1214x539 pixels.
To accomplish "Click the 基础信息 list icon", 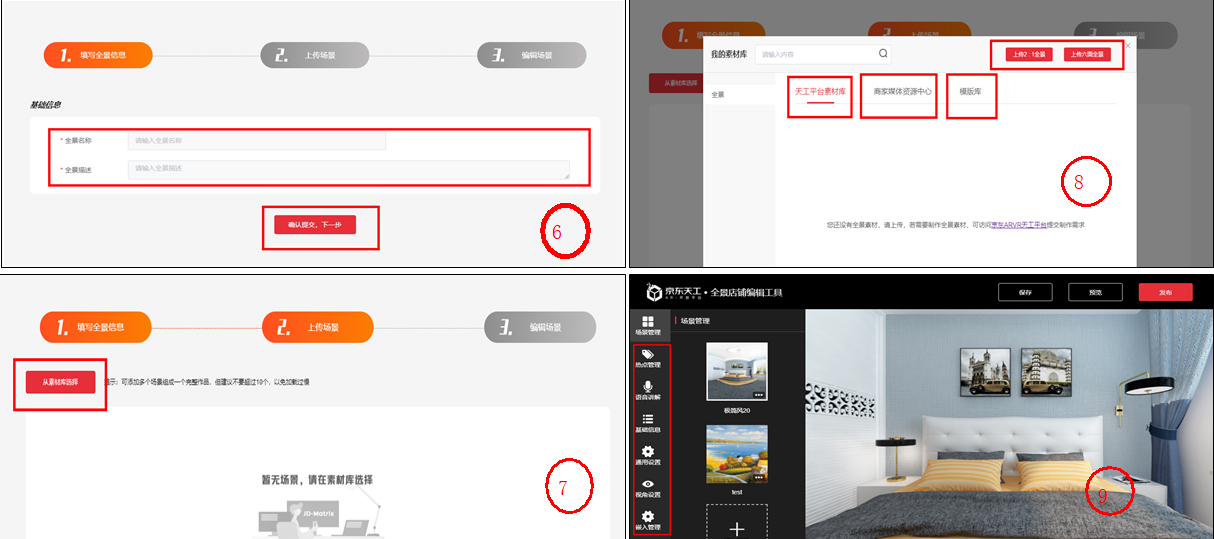I will point(647,421).
